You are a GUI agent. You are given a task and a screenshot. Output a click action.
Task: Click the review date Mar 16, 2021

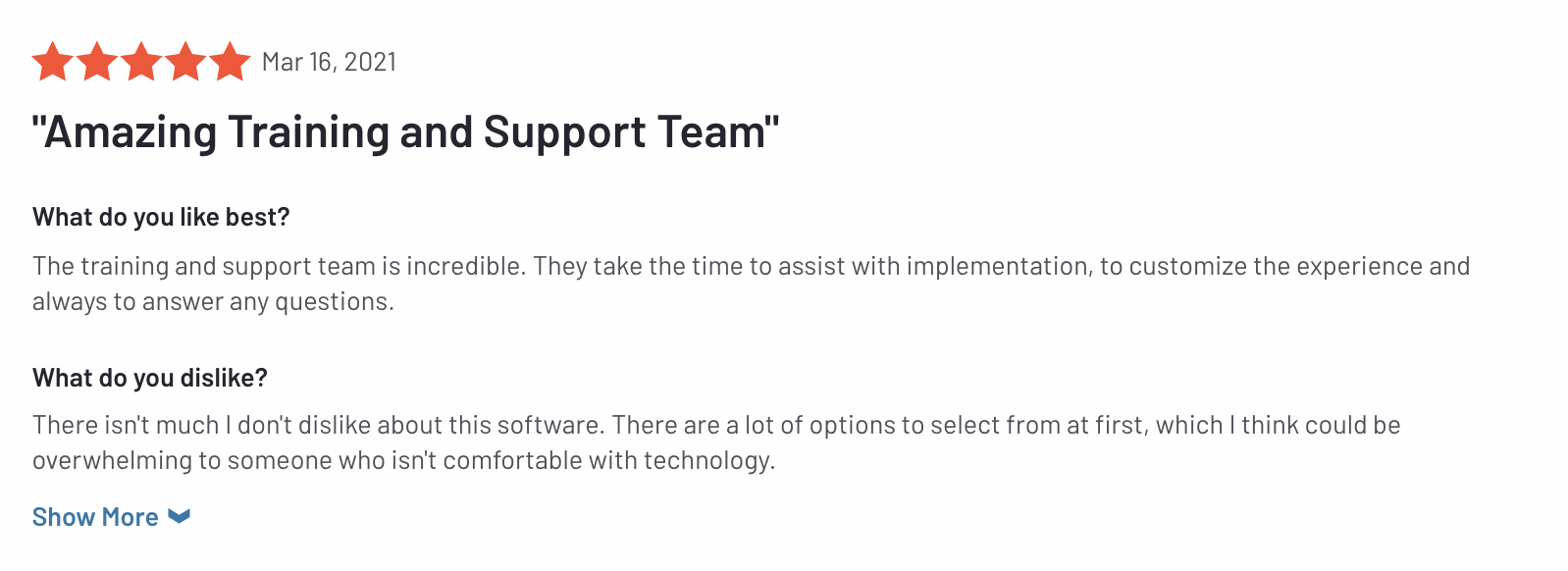pyautogui.click(x=329, y=61)
